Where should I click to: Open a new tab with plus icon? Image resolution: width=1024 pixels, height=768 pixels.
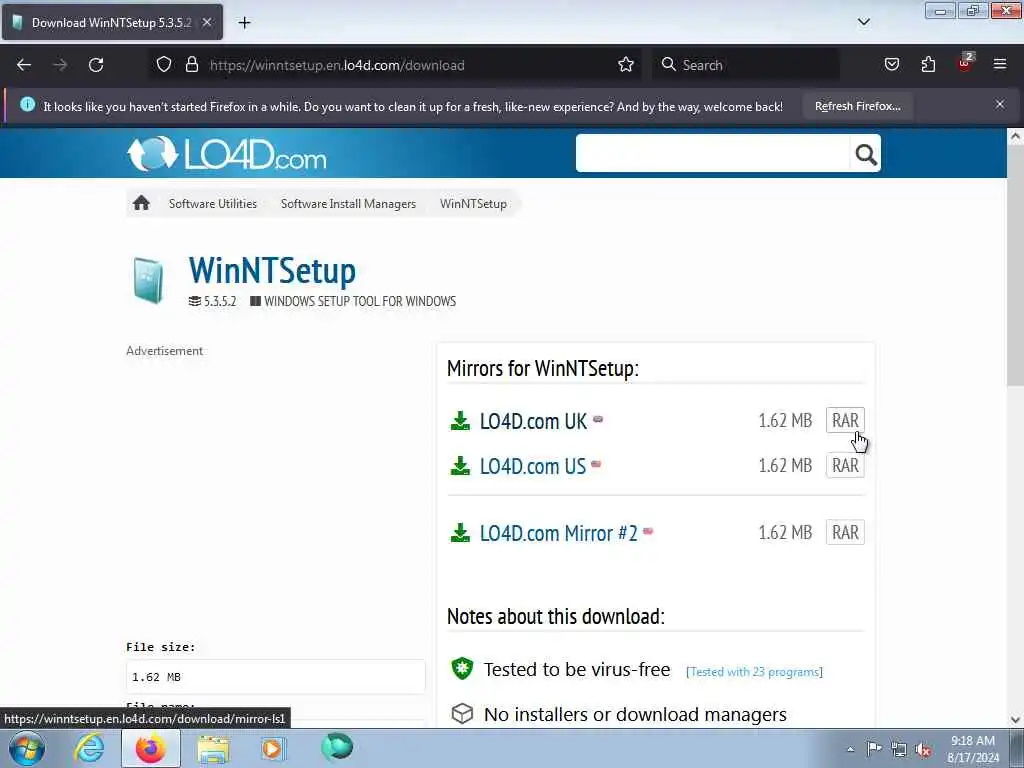pos(244,23)
